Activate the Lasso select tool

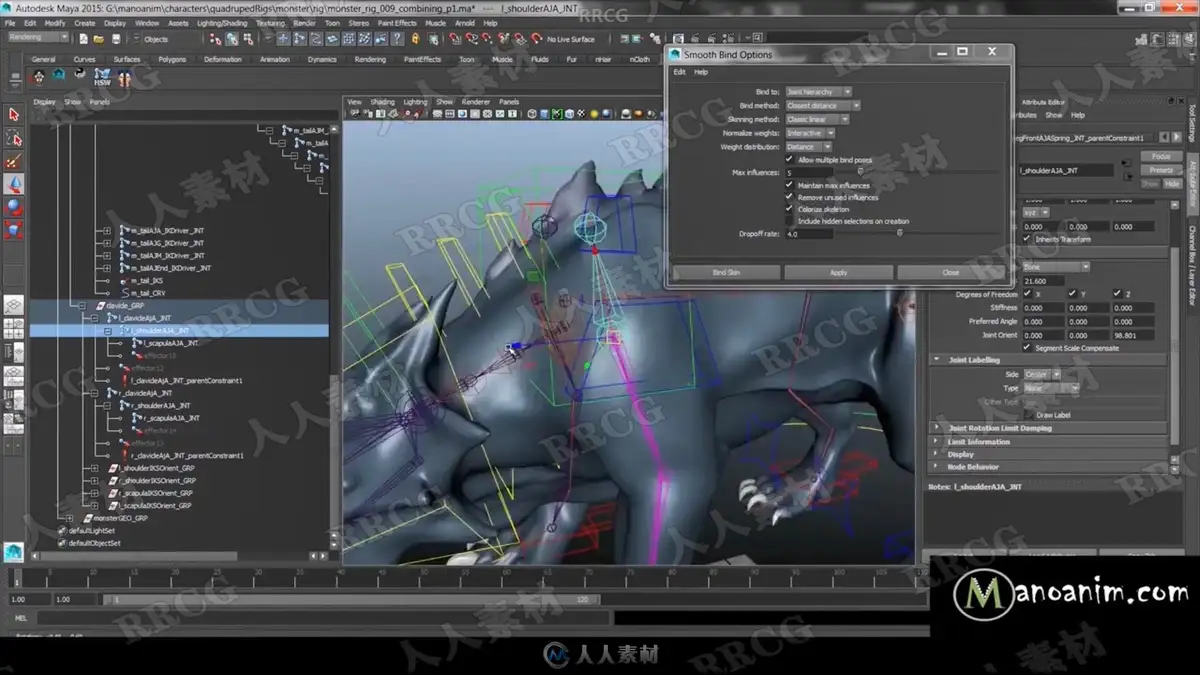(x=14, y=139)
